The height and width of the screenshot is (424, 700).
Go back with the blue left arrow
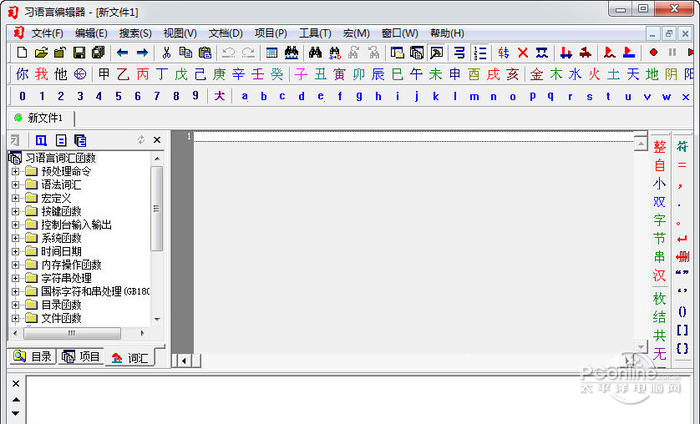[122, 53]
